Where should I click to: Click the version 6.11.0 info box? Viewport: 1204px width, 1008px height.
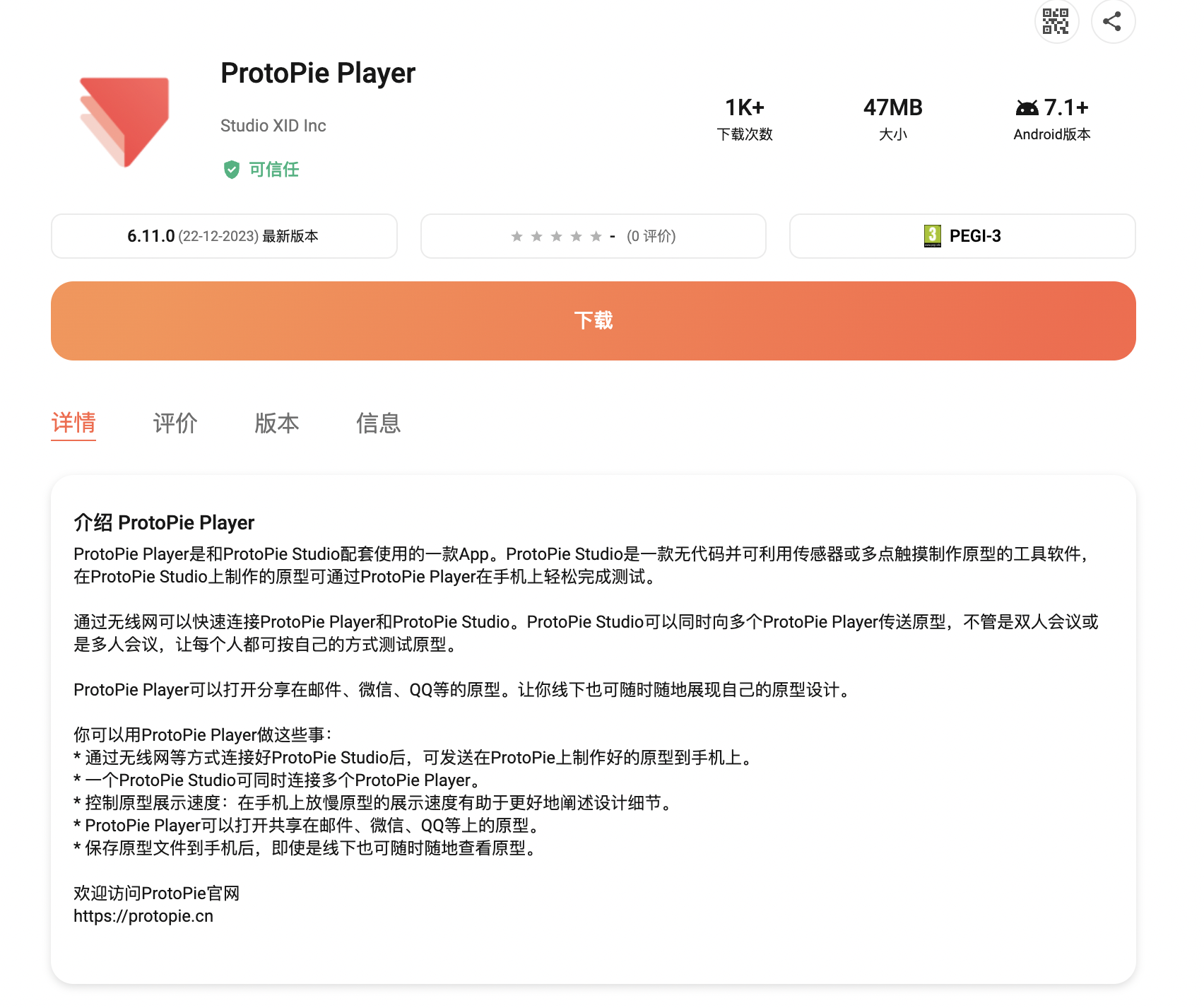point(223,236)
